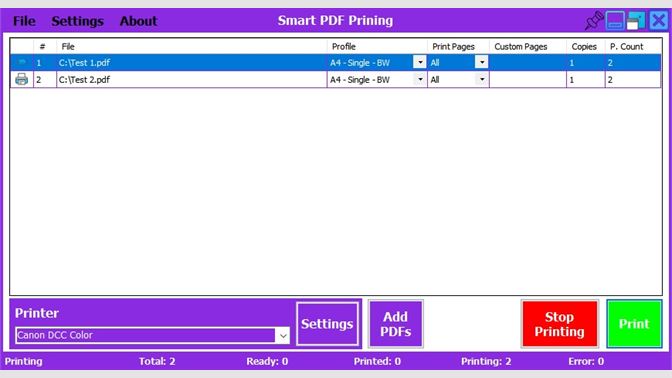Open the File menu
The height and width of the screenshot is (378, 672).
pos(24,21)
